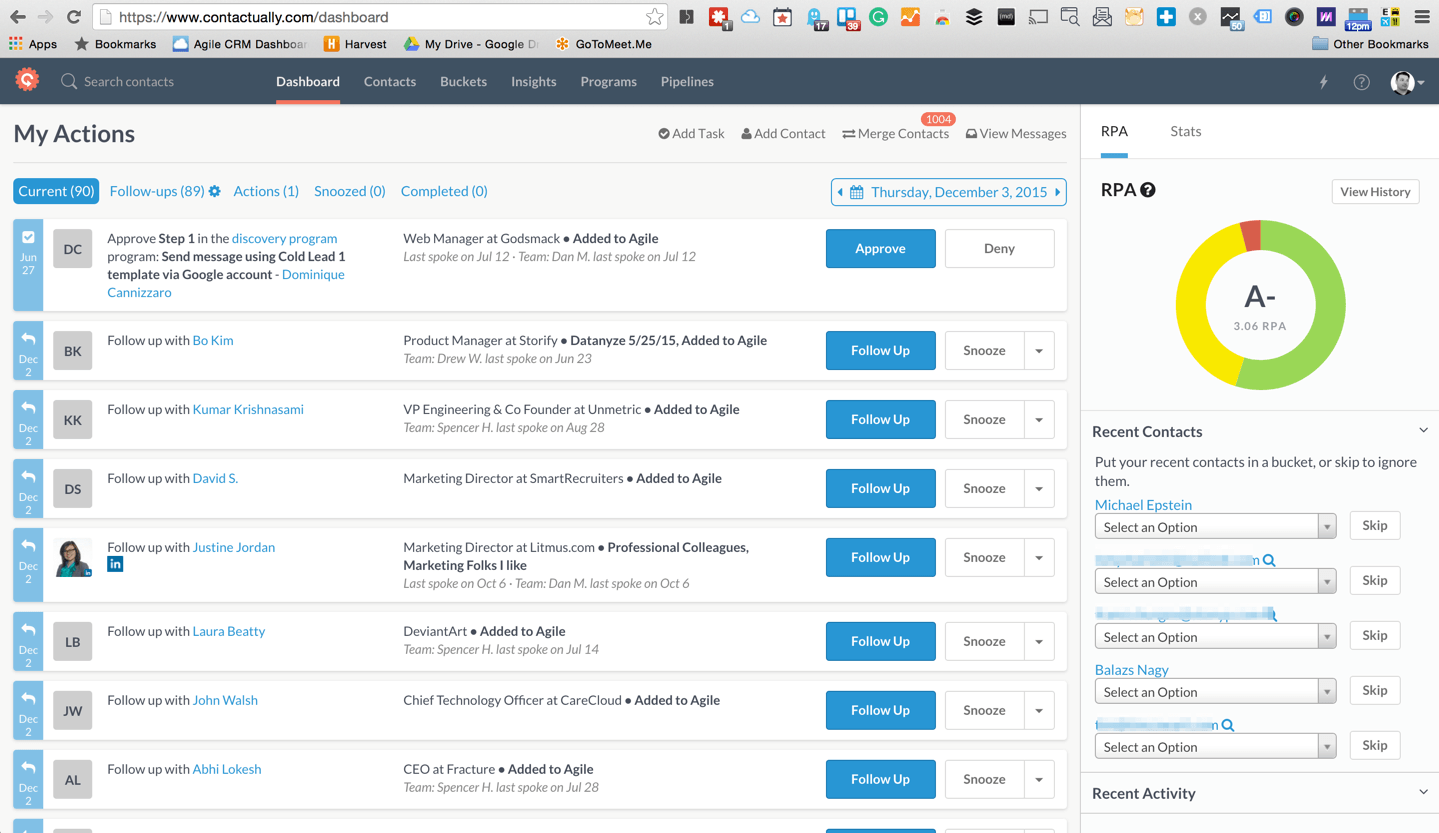
Task: Click the browser back arrow
Action: [x=18, y=17]
